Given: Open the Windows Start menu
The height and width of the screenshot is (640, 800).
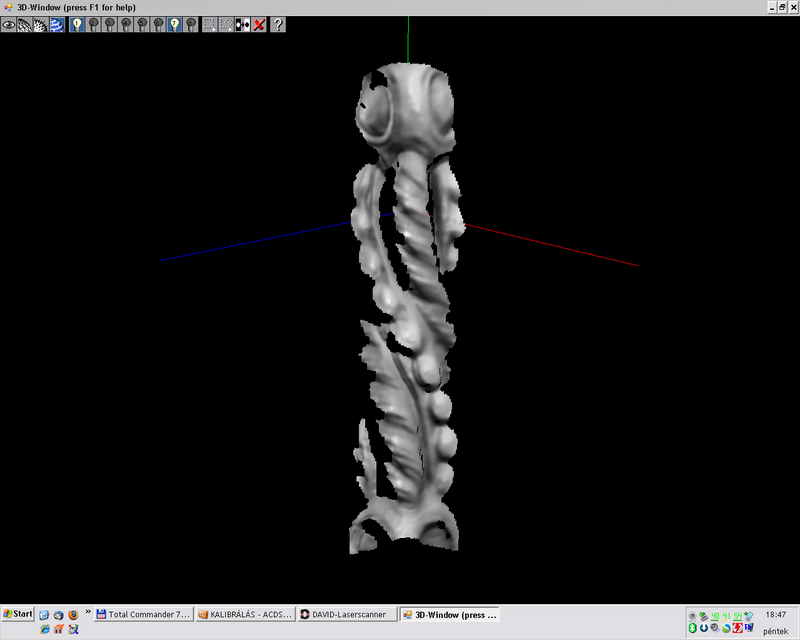Looking at the screenshot, I should pos(18,614).
